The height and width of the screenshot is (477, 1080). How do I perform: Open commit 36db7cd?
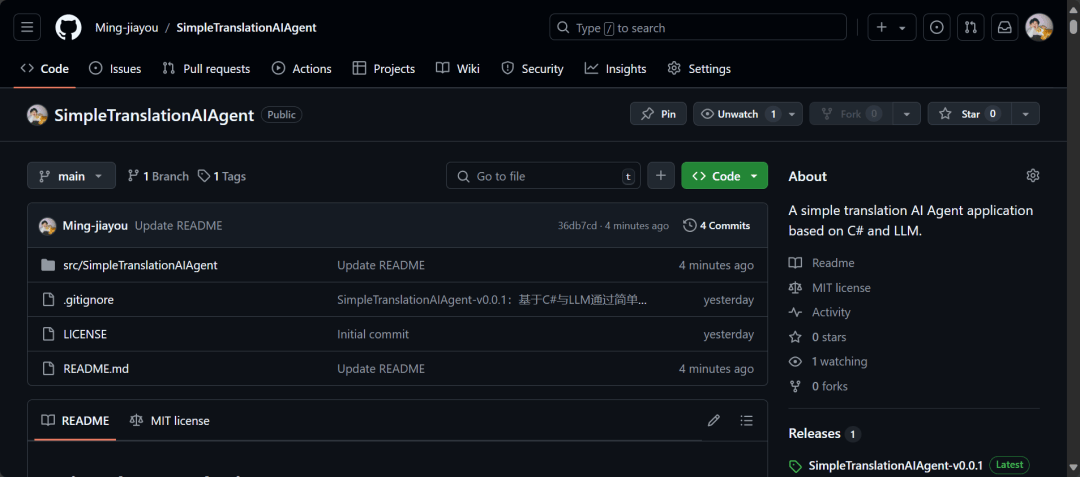pyautogui.click(x=577, y=226)
